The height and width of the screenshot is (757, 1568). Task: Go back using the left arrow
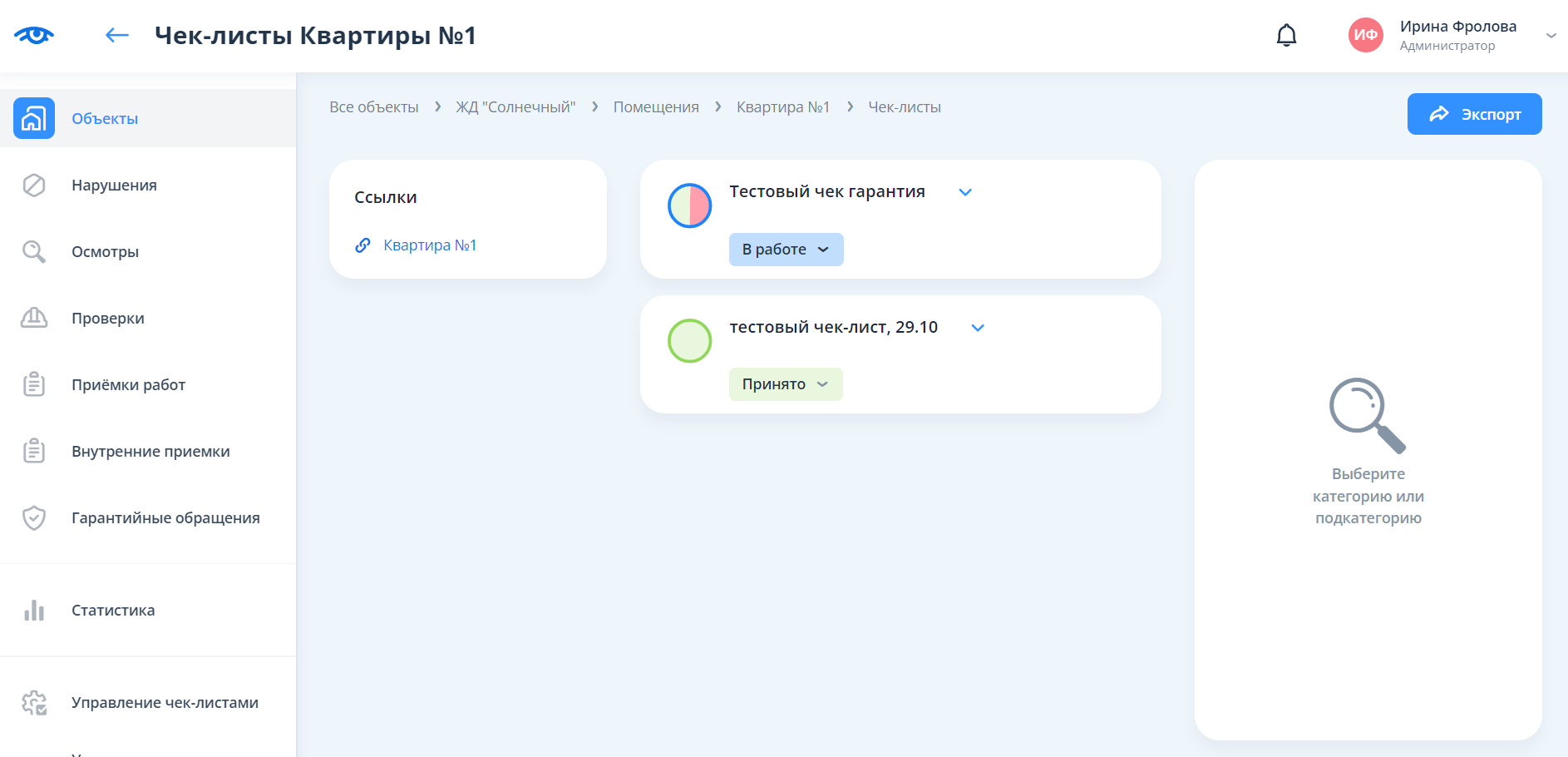(x=116, y=35)
